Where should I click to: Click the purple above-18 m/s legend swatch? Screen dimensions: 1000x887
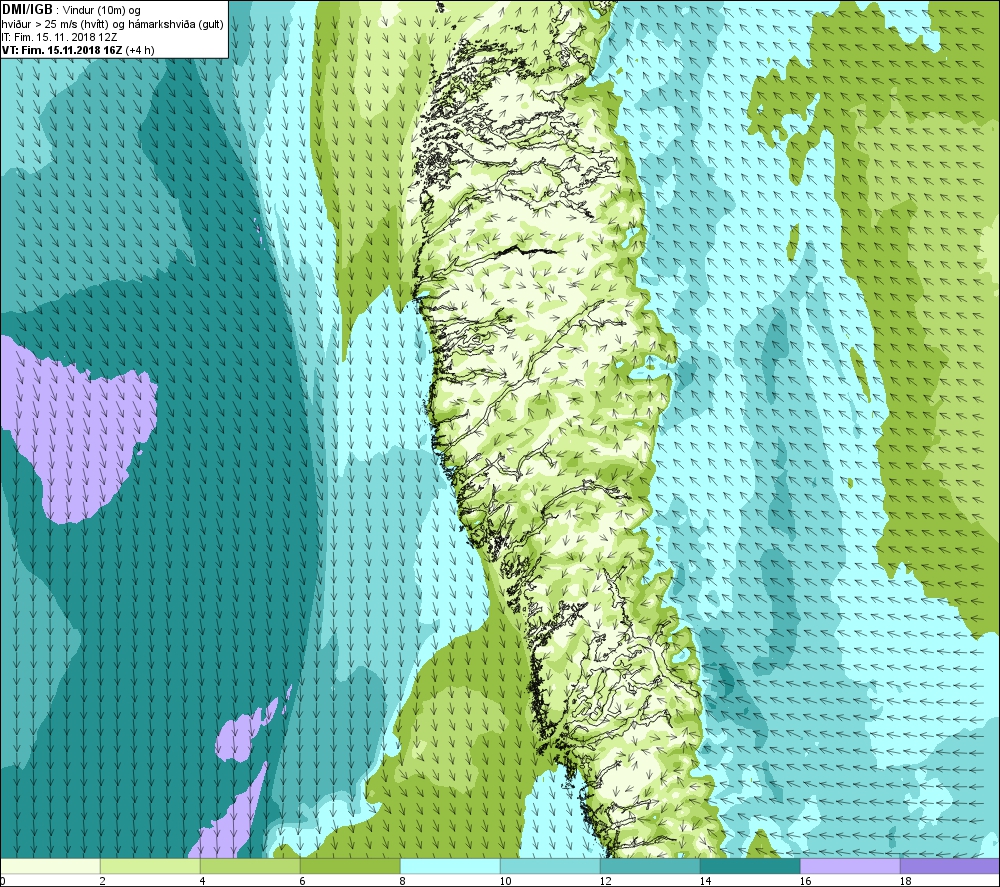950,866
